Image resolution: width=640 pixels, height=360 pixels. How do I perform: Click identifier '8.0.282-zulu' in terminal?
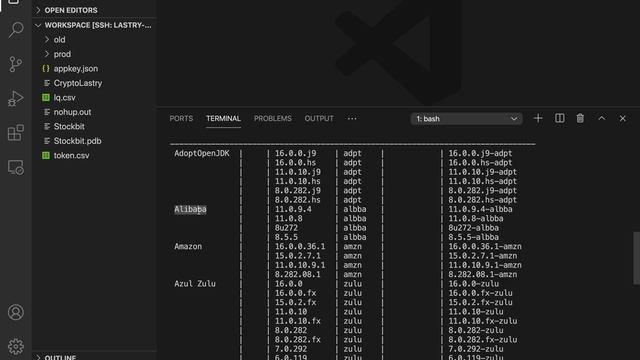pos(476,330)
